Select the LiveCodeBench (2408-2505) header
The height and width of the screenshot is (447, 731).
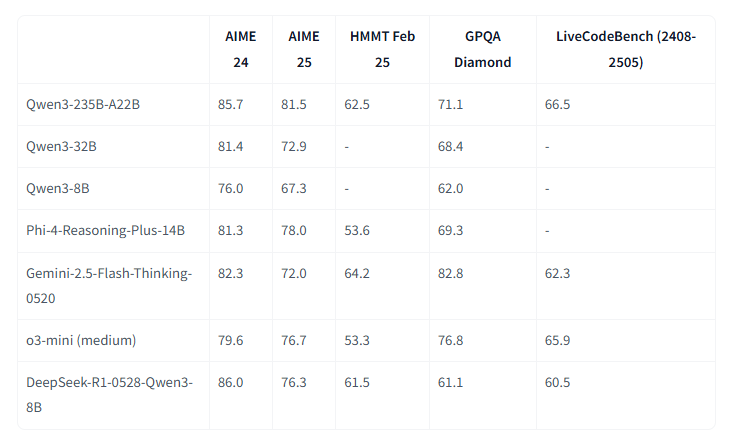pyautogui.click(x=626, y=49)
